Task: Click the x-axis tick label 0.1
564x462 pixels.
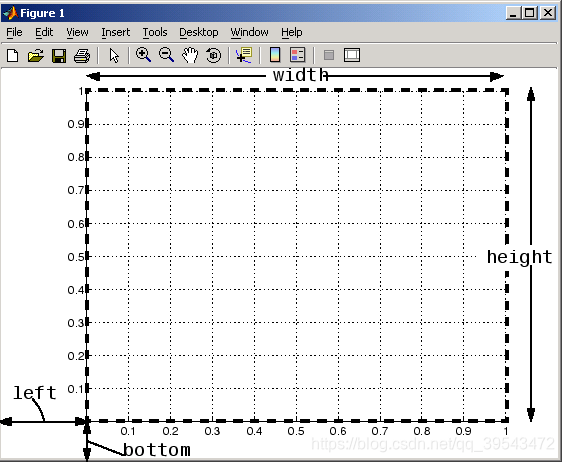Action: click(x=128, y=431)
